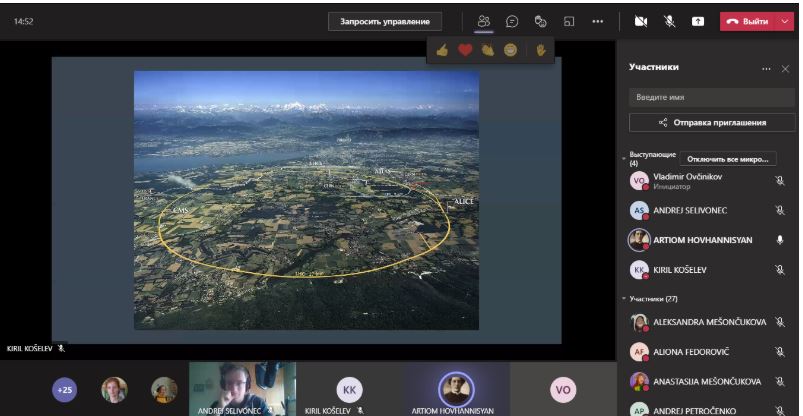This screenshot has height=416, width=803.
Task: Open participants panel more options ellipsis
Action: 766,69
